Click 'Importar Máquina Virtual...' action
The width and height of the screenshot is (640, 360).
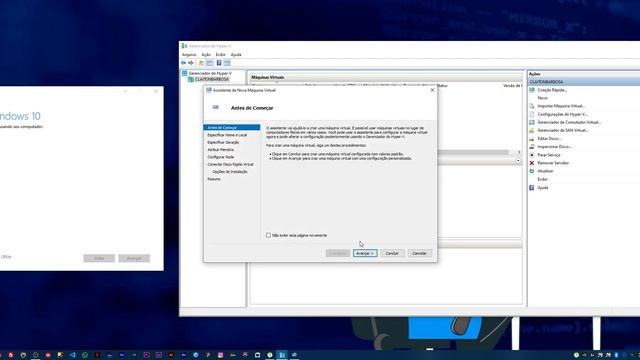[x=561, y=106]
